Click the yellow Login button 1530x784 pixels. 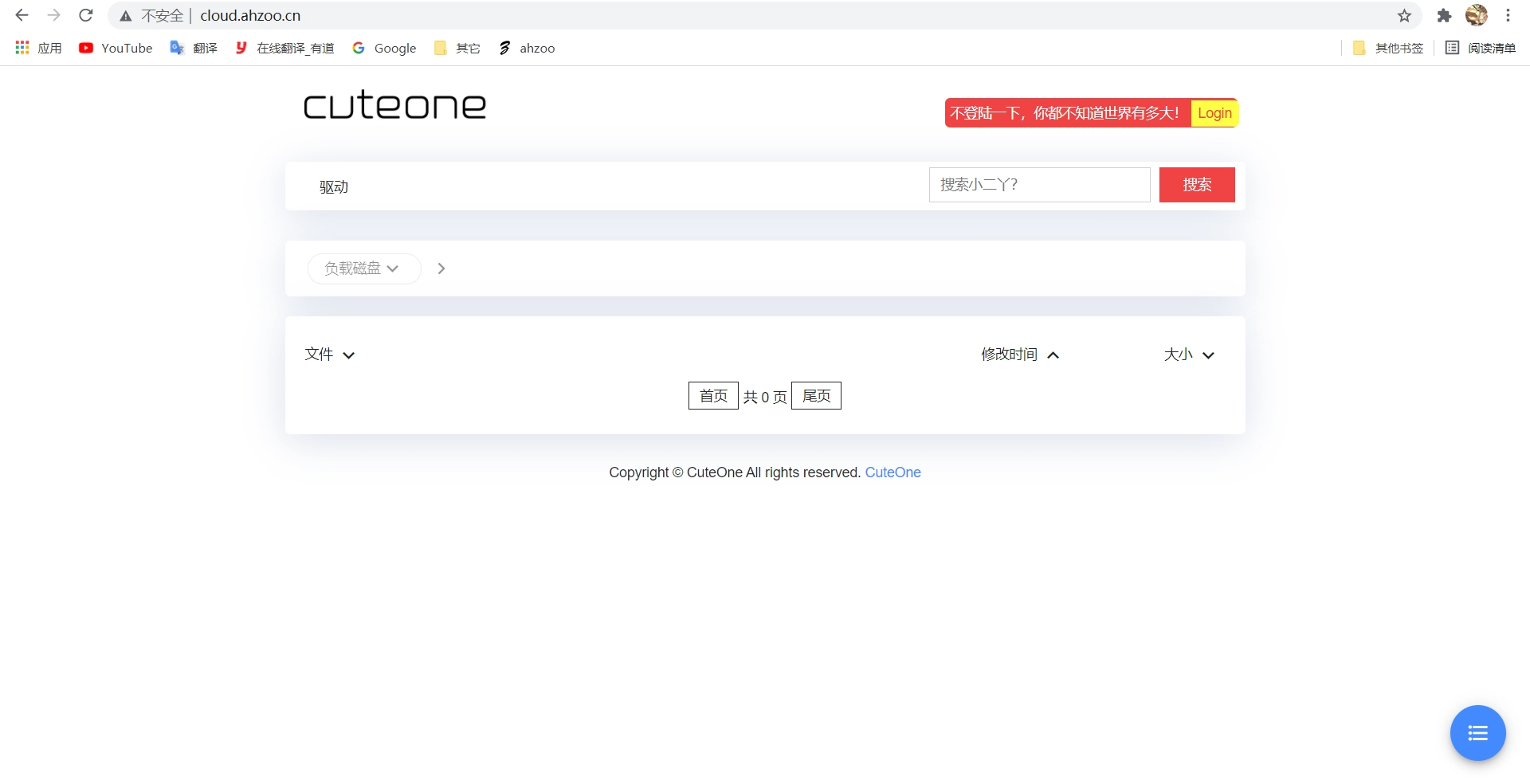[1214, 113]
